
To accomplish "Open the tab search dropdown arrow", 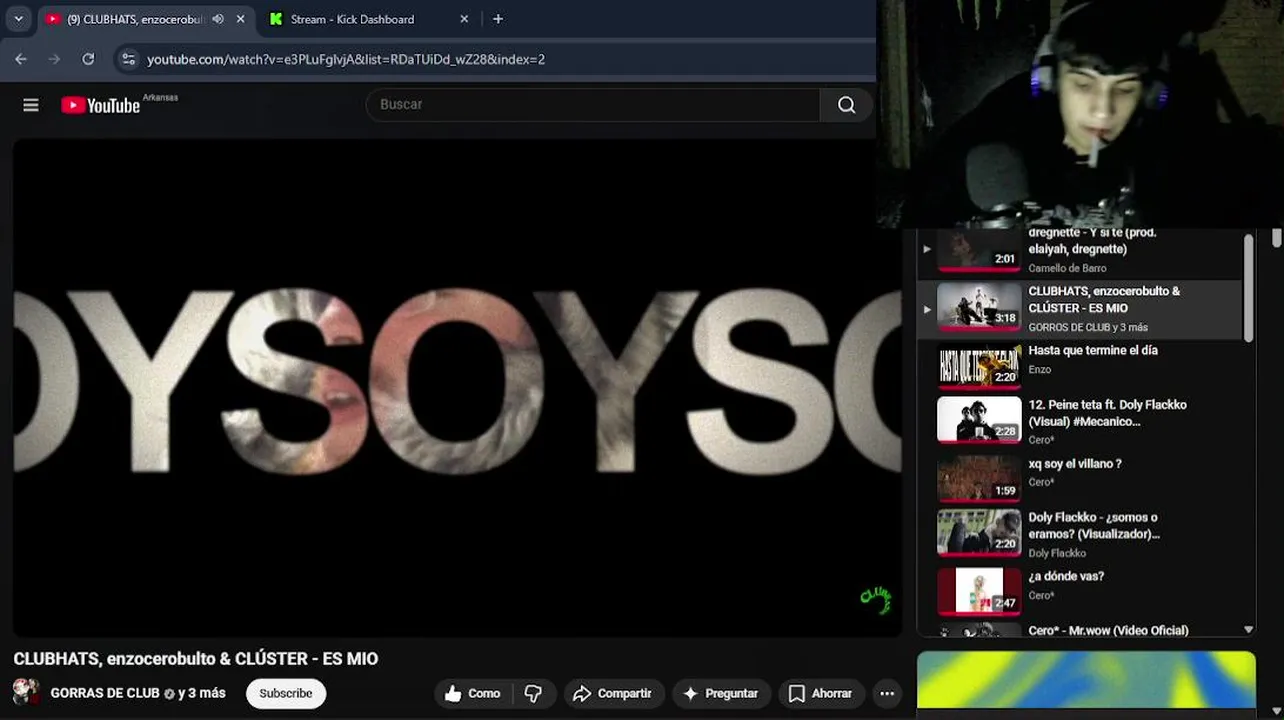I will pyautogui.click(x=18, y=19).
